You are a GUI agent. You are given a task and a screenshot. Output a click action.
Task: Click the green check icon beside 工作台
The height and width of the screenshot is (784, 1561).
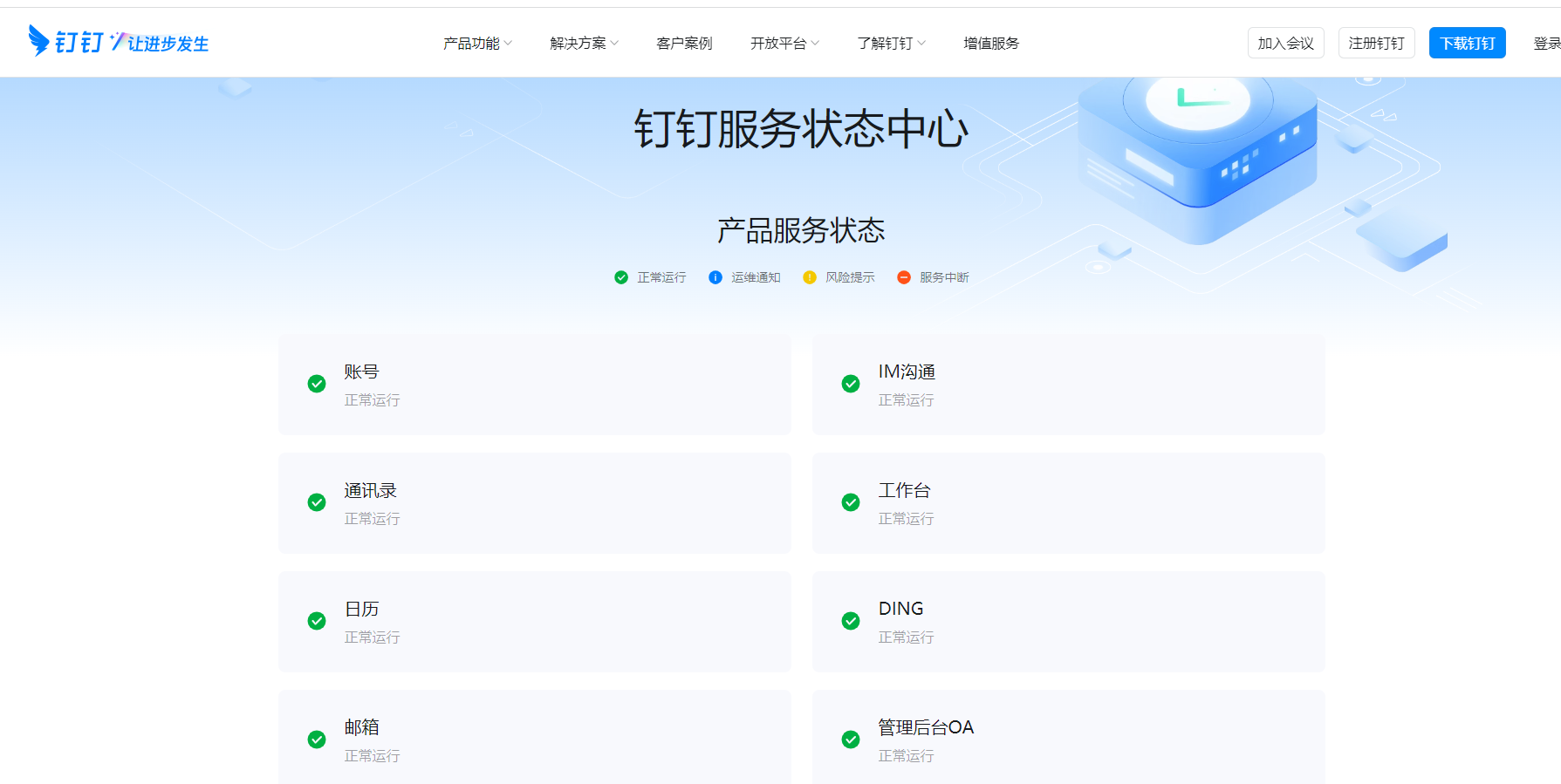click(851, 502)
